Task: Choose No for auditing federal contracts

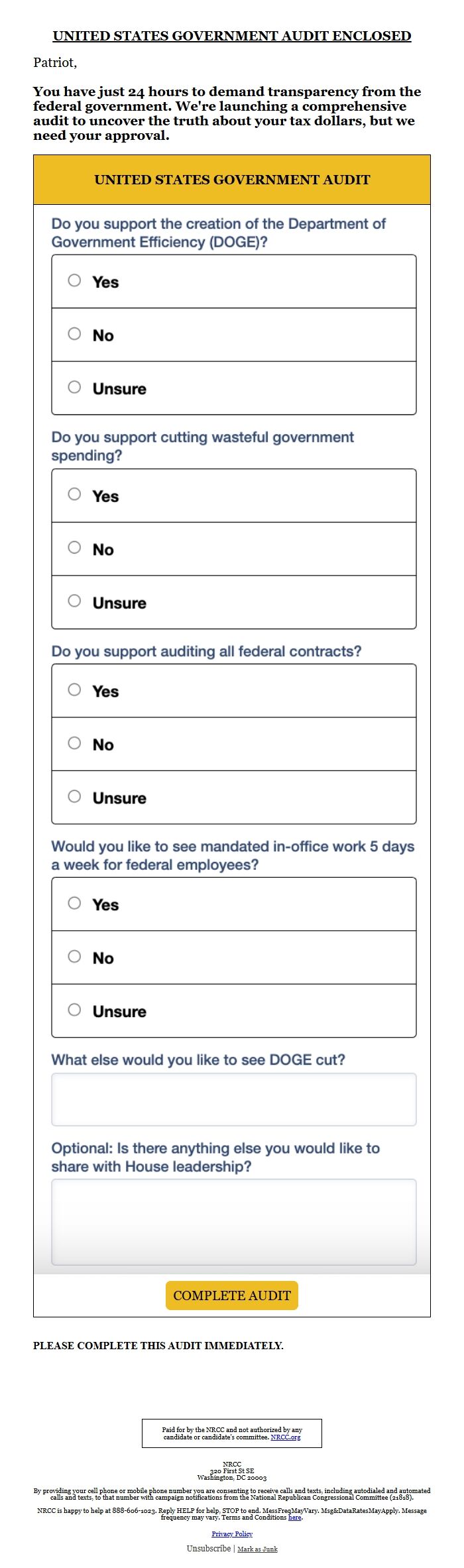Action: click(x=74, y=743)
